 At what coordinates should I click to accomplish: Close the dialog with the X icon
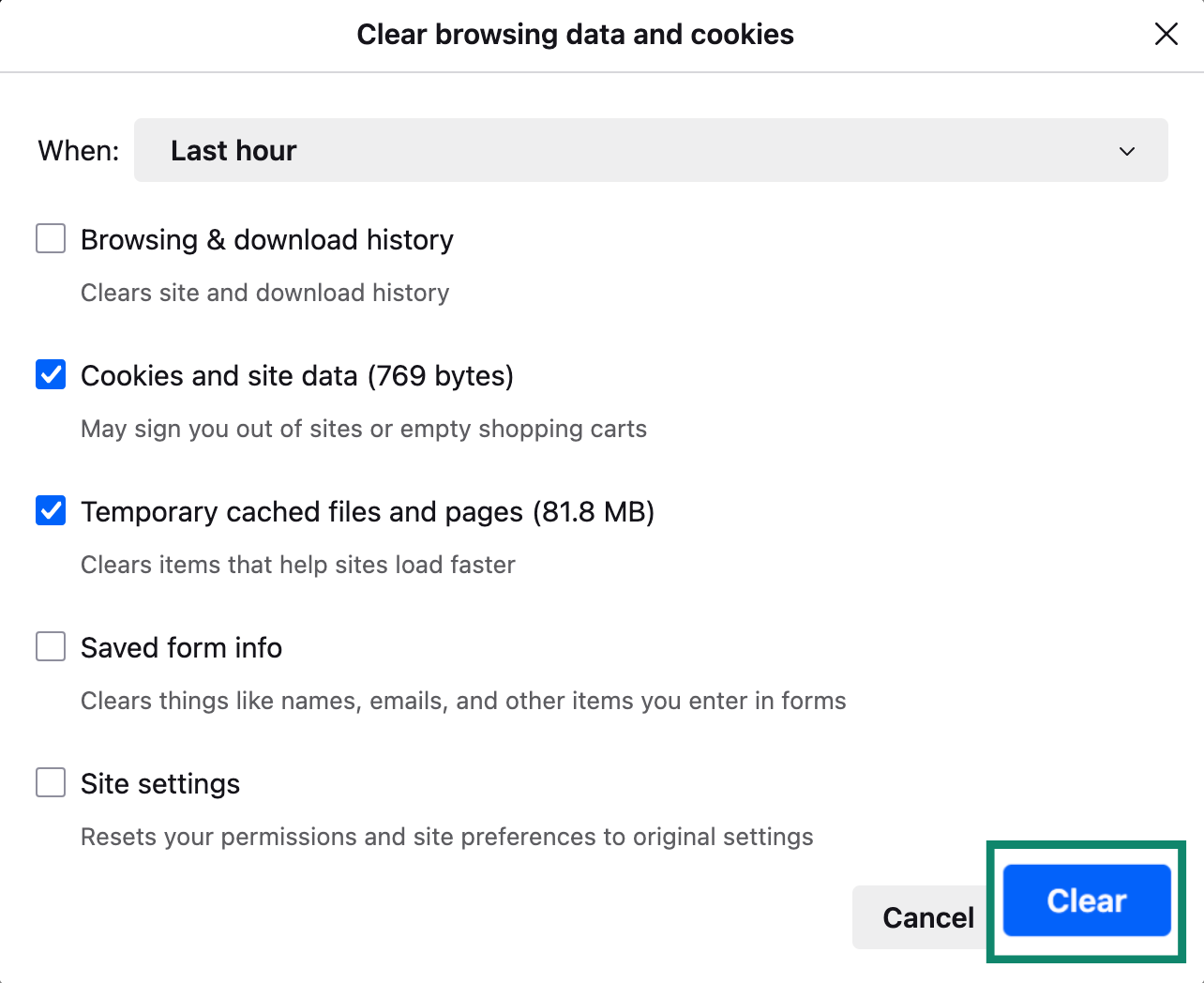point(1166,34)
